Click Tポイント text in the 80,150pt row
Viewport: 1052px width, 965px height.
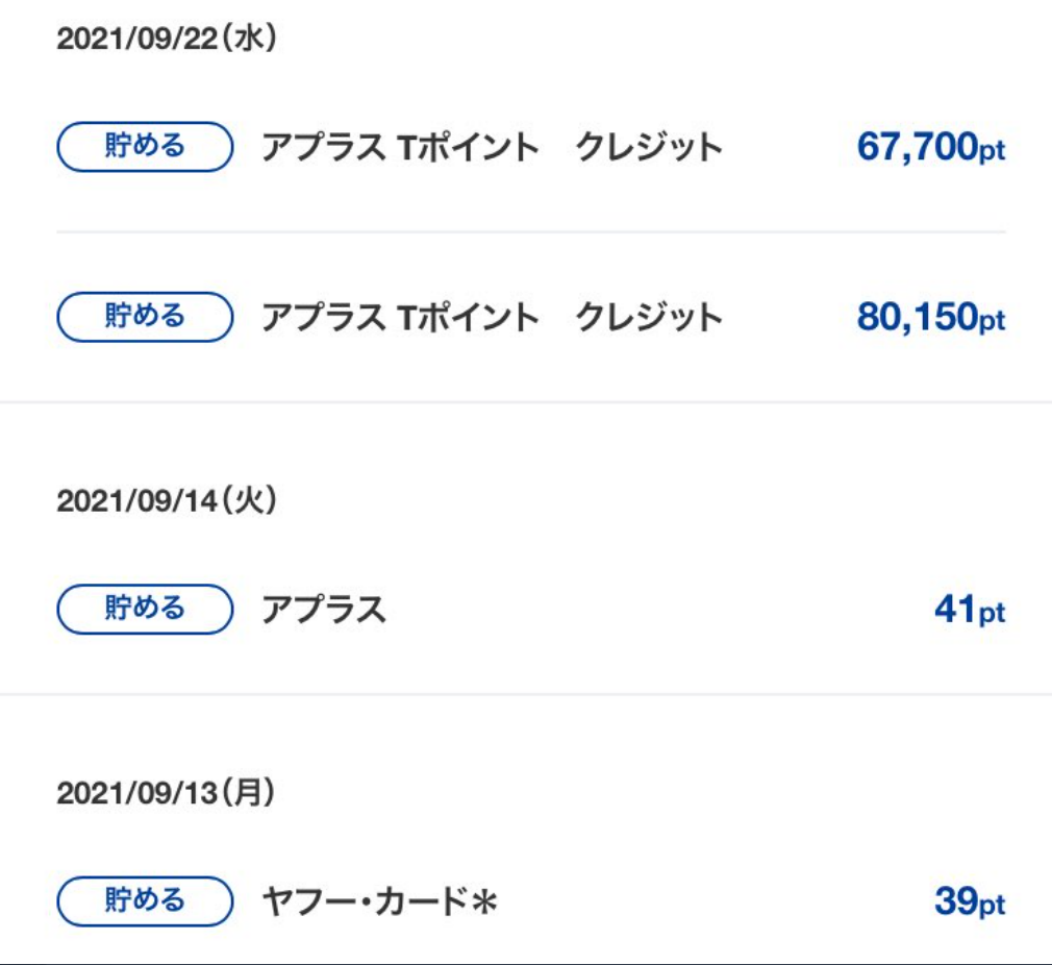point(468,318)
